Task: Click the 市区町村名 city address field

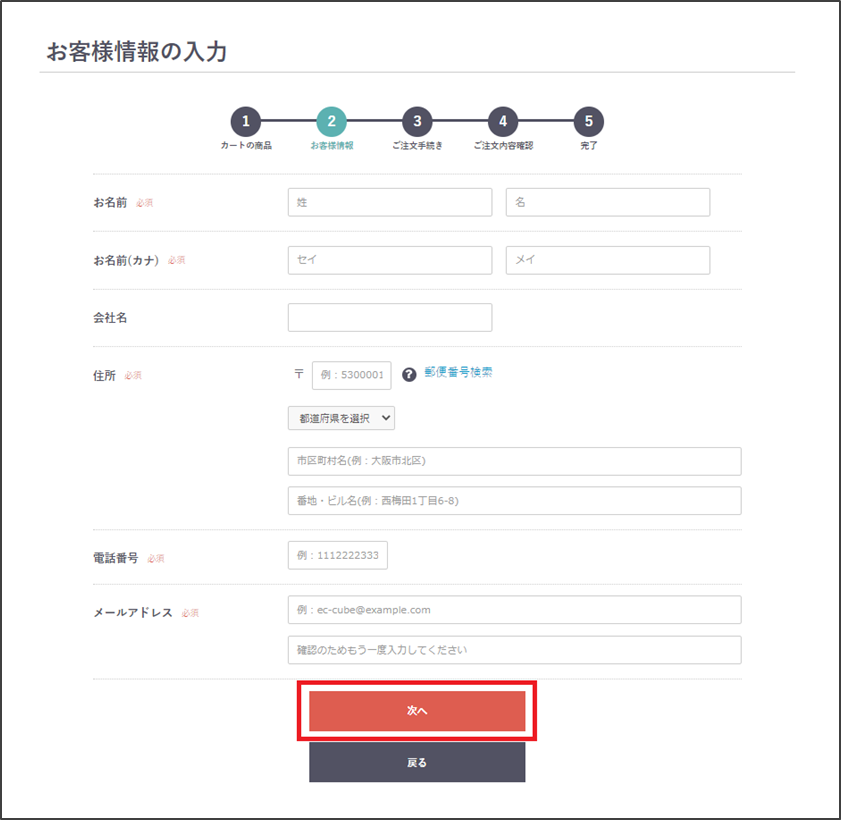Action: pyautogui.click(x=514, y=461)
